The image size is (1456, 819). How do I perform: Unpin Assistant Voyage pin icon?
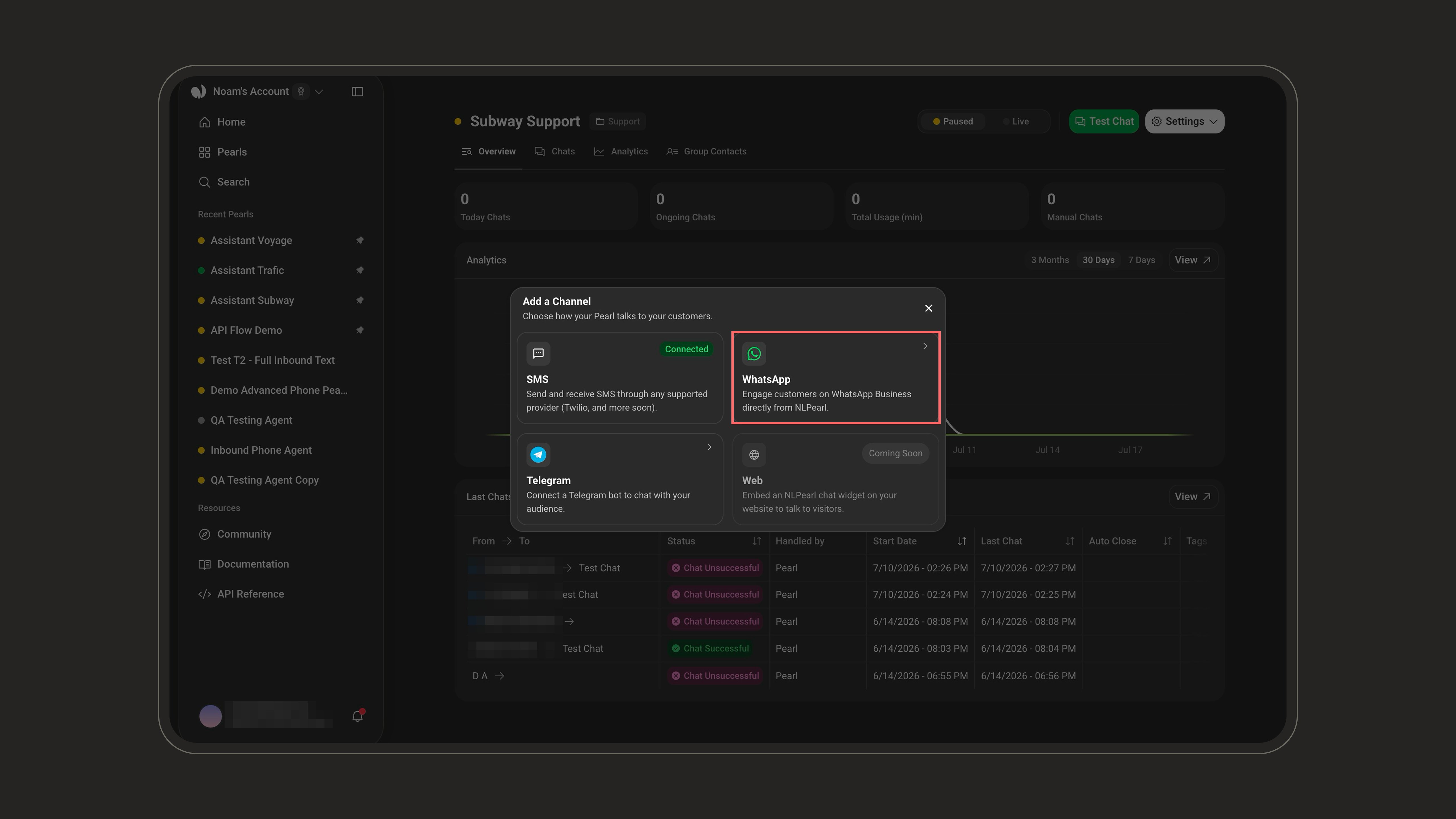point(359,240)
